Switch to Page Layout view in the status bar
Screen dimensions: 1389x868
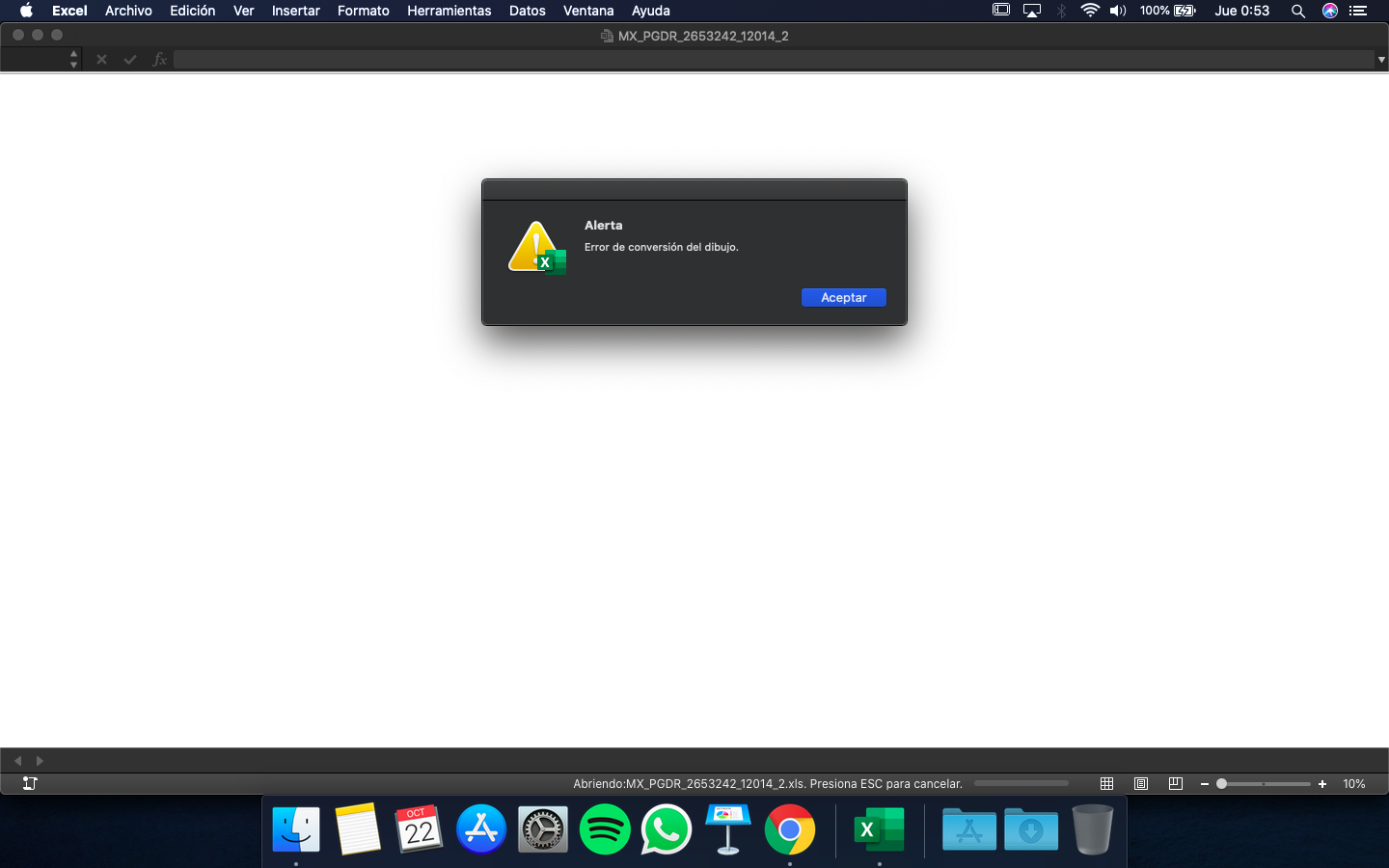pos(1141,784)
